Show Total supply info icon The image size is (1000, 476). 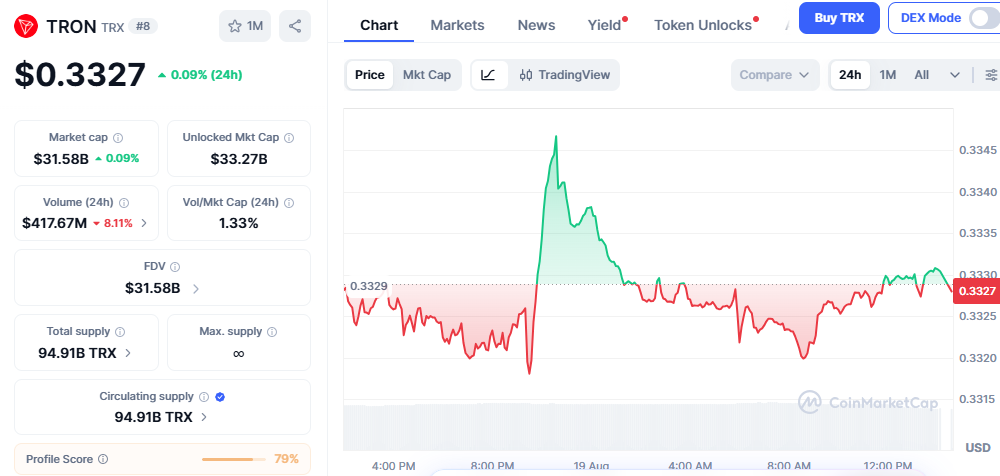tap(120, 332)
